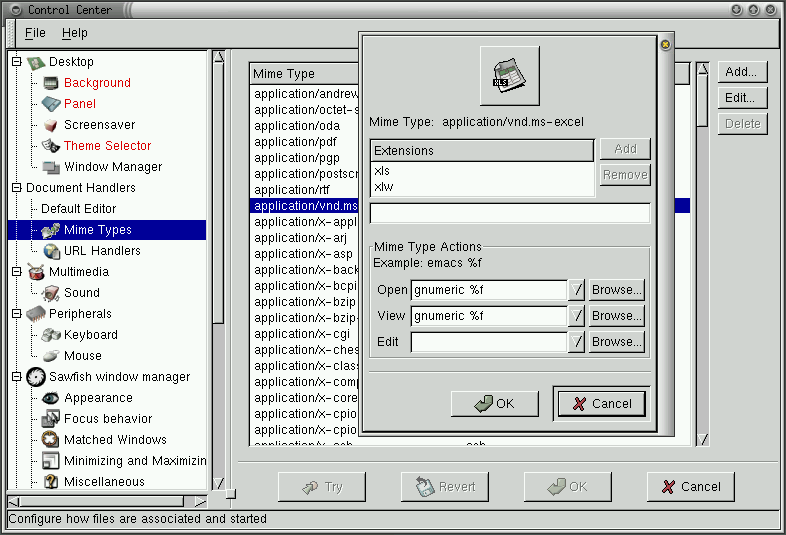Click Minimizing and Maximizing icon
This screenshot has height=535, width=786.
[51, 461]
